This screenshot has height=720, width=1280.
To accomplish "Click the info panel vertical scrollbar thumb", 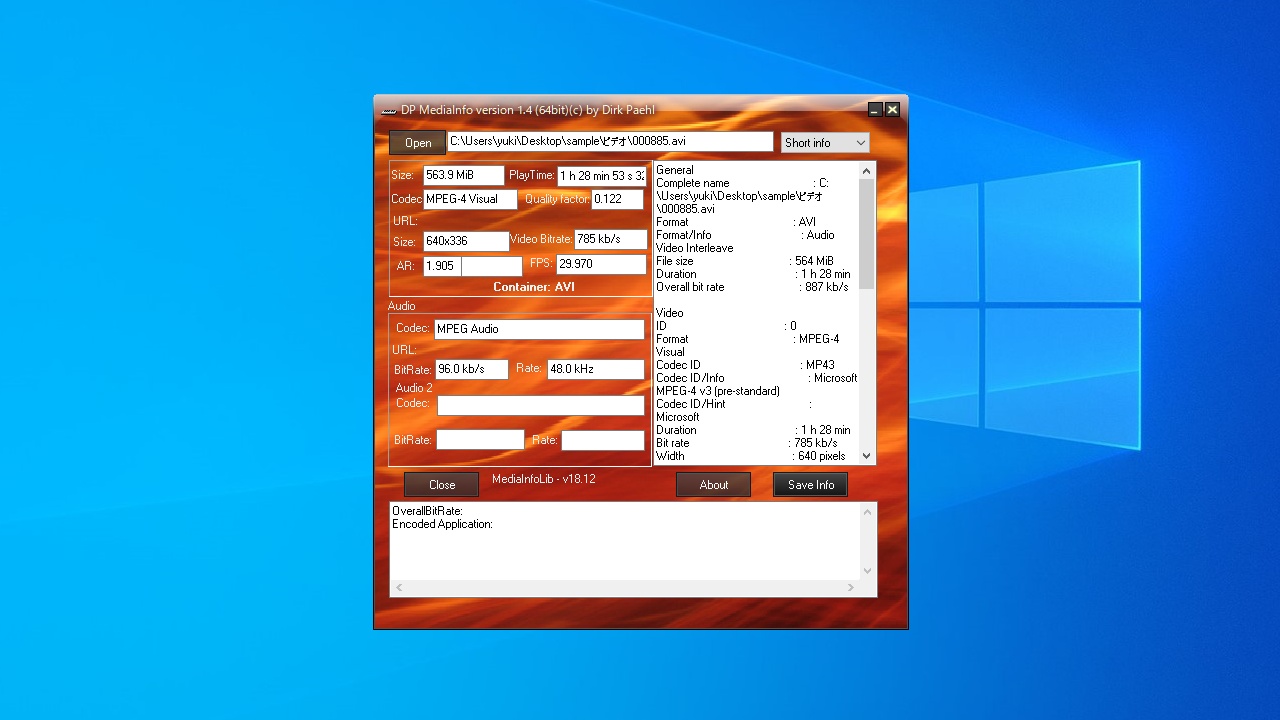I will click(x=866, y=234).
